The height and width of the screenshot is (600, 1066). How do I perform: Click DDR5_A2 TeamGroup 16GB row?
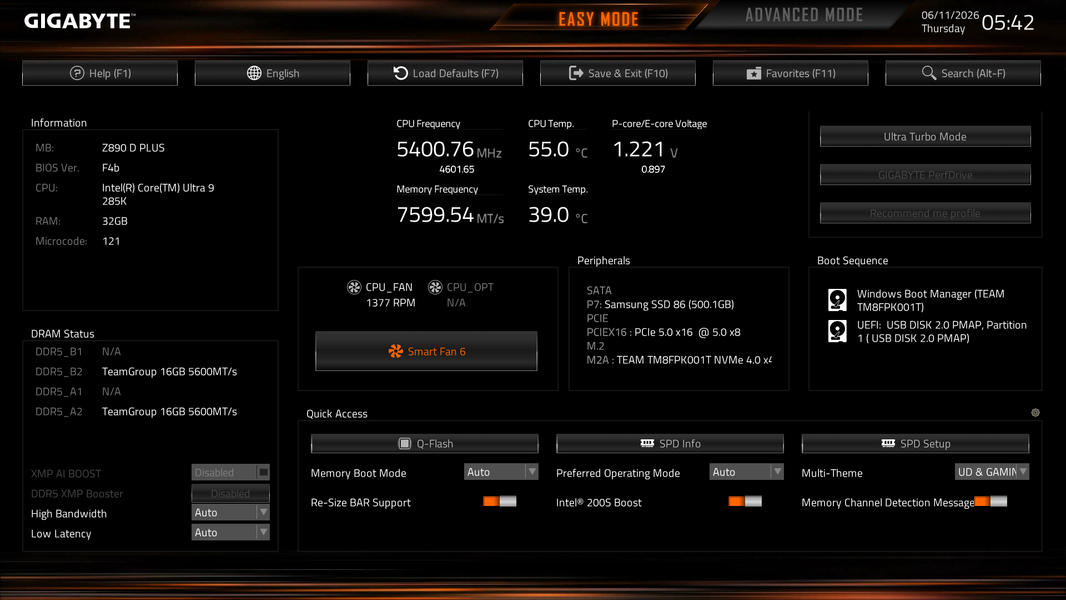(x=137, y=412)
